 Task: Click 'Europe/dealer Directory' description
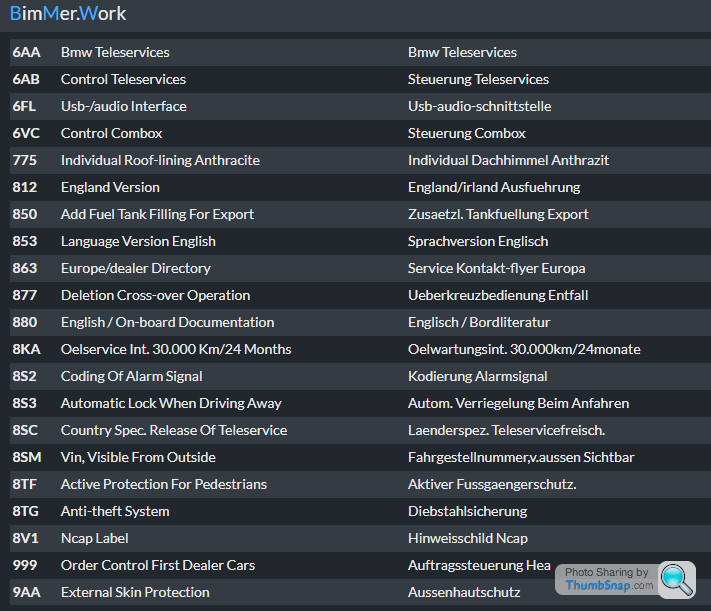coord(136,268)
